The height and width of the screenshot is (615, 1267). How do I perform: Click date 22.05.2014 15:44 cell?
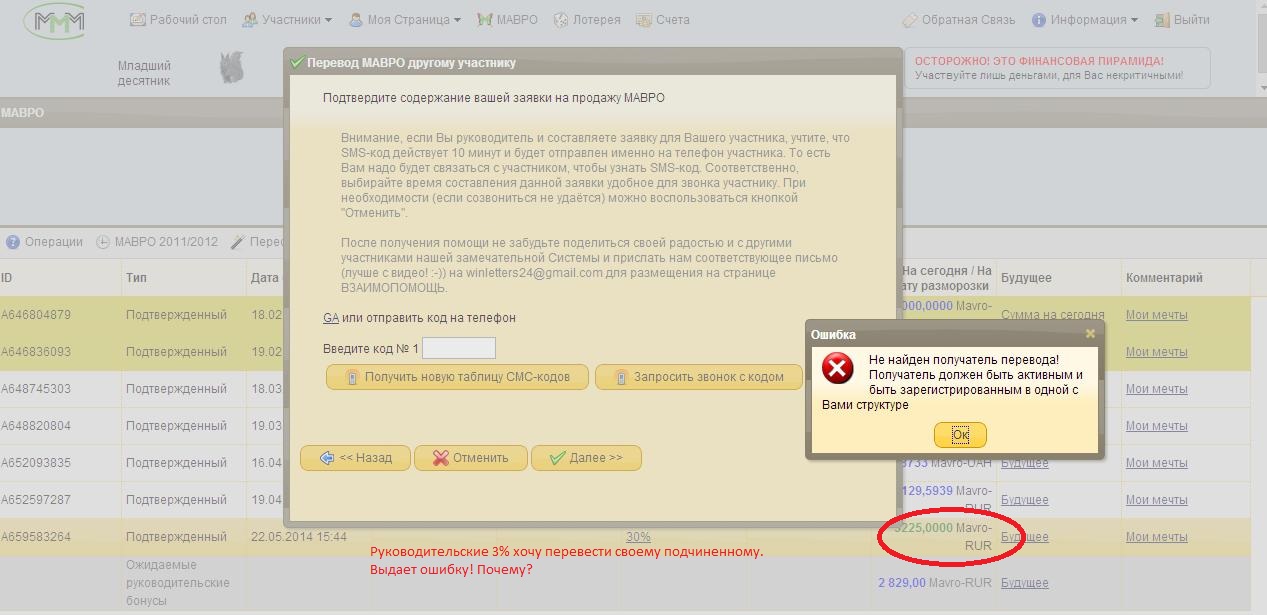click(299, 537)
